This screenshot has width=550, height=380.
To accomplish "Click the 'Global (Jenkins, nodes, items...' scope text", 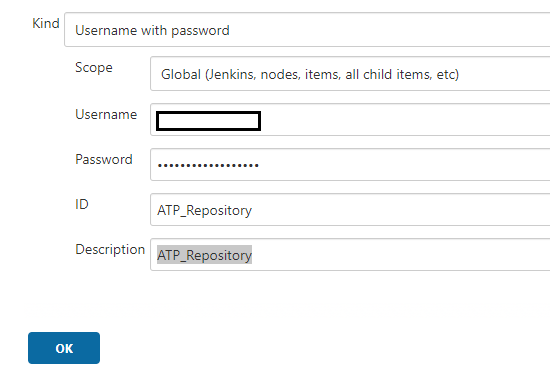I will pos(310,74).
